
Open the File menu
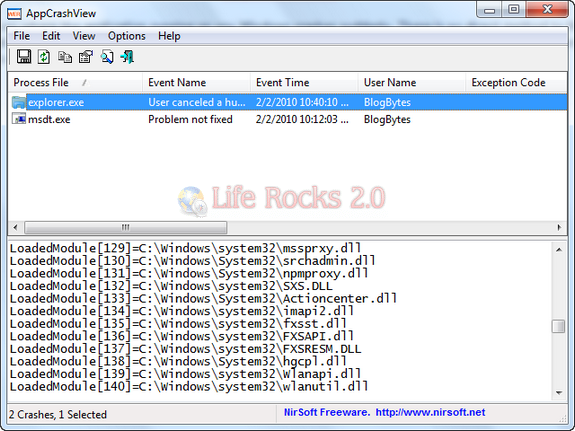pyautogui.click(x=22, y=36)
